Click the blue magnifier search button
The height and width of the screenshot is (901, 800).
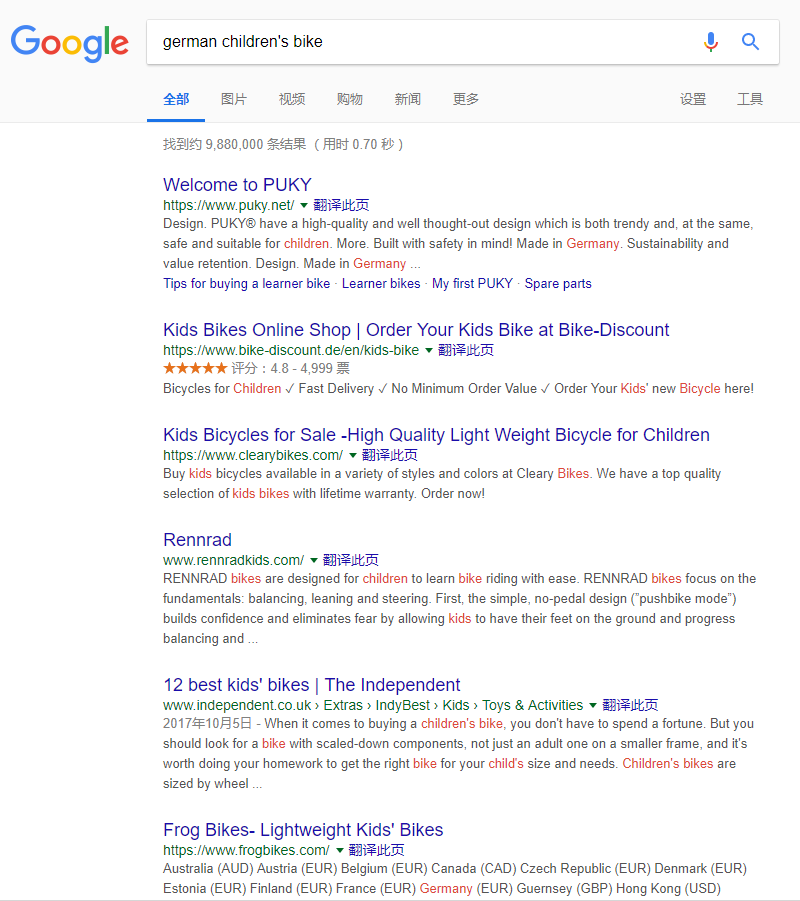[x=750, y=42]
